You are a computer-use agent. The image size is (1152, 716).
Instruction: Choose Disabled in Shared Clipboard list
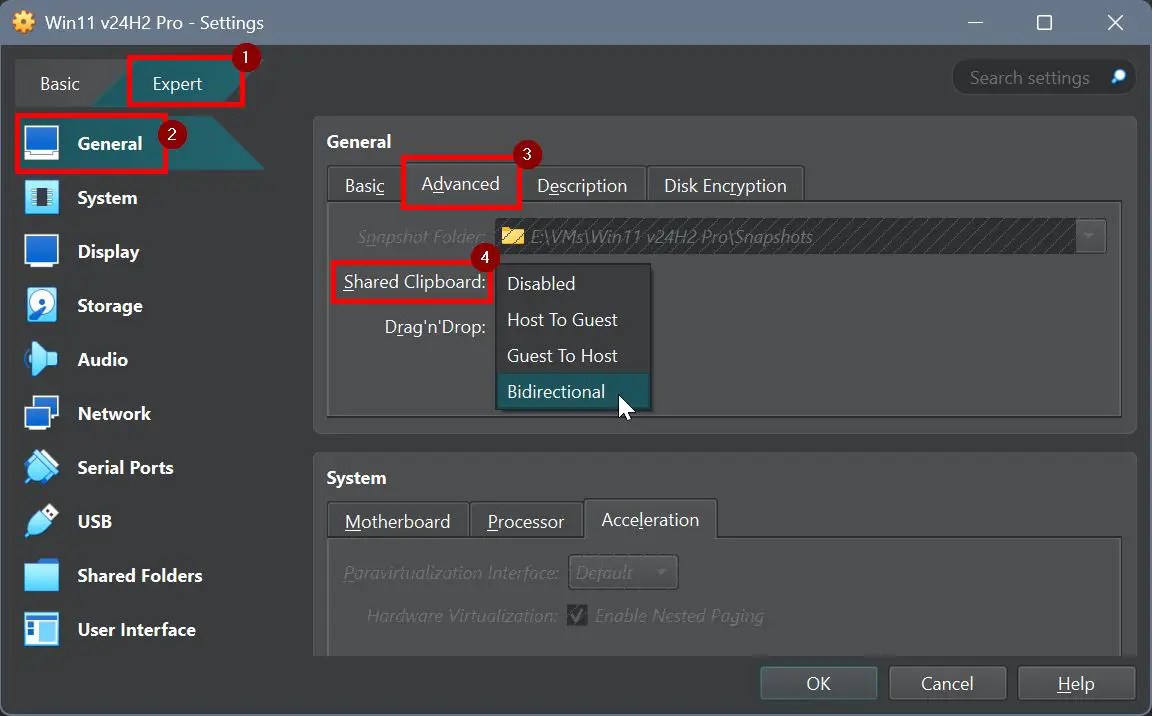pyautogui.click(x=573, y=283)
